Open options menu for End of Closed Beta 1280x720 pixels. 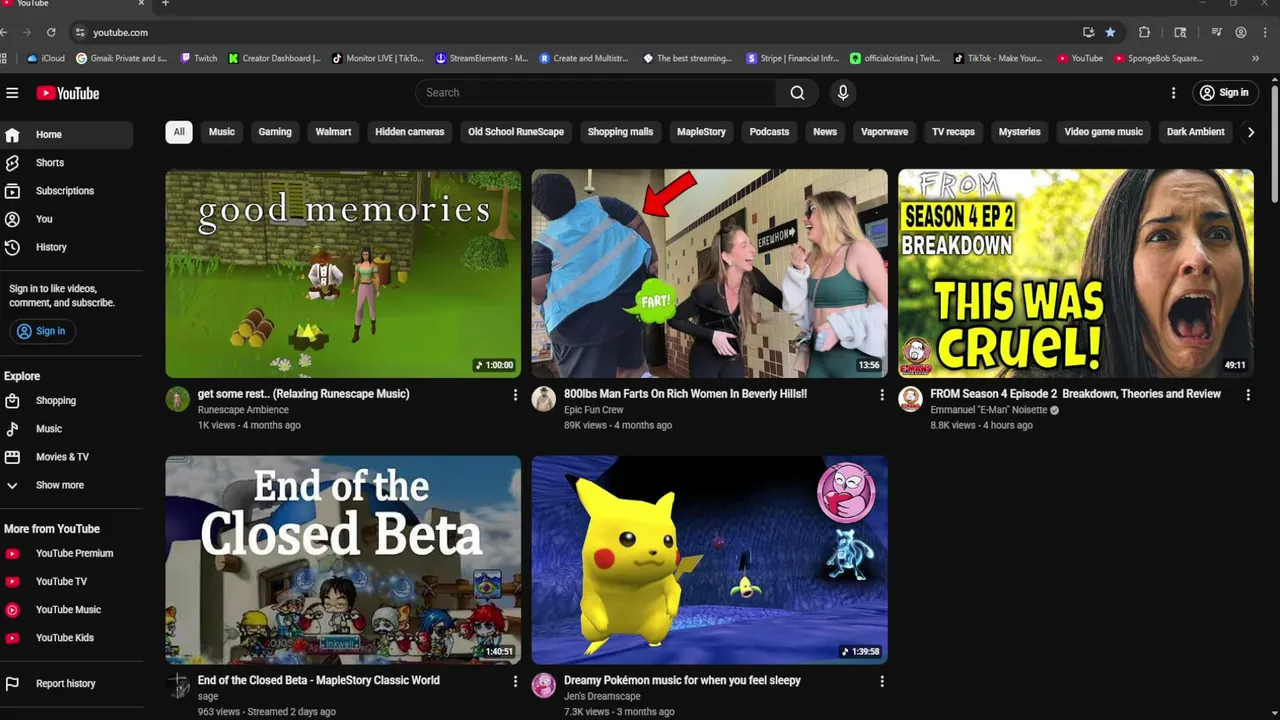[515, 682]
